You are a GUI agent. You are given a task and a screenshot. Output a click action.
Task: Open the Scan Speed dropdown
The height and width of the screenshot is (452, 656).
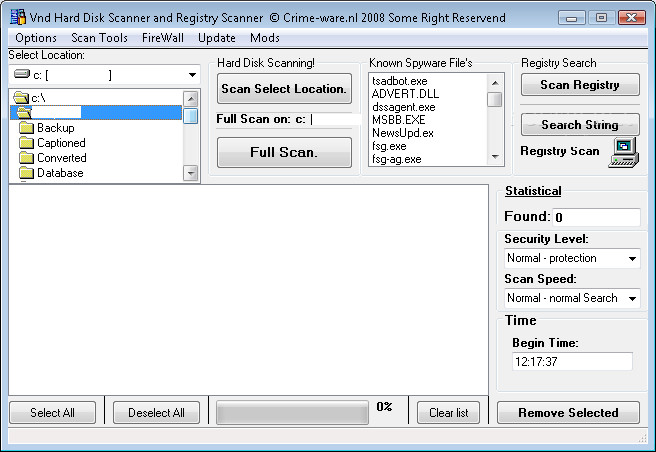click(x=632, y=298)
